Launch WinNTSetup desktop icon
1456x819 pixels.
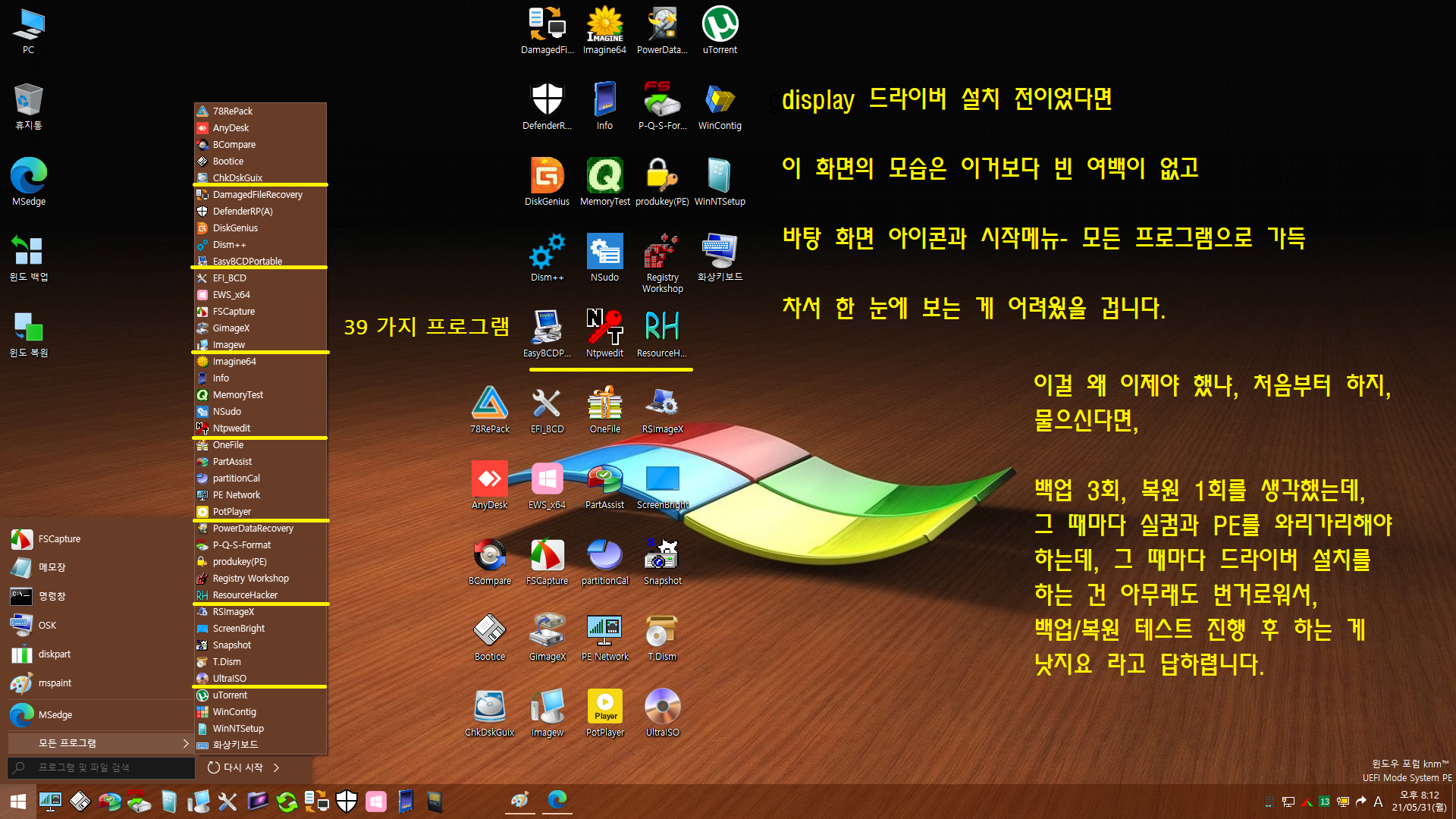point(720,182)
